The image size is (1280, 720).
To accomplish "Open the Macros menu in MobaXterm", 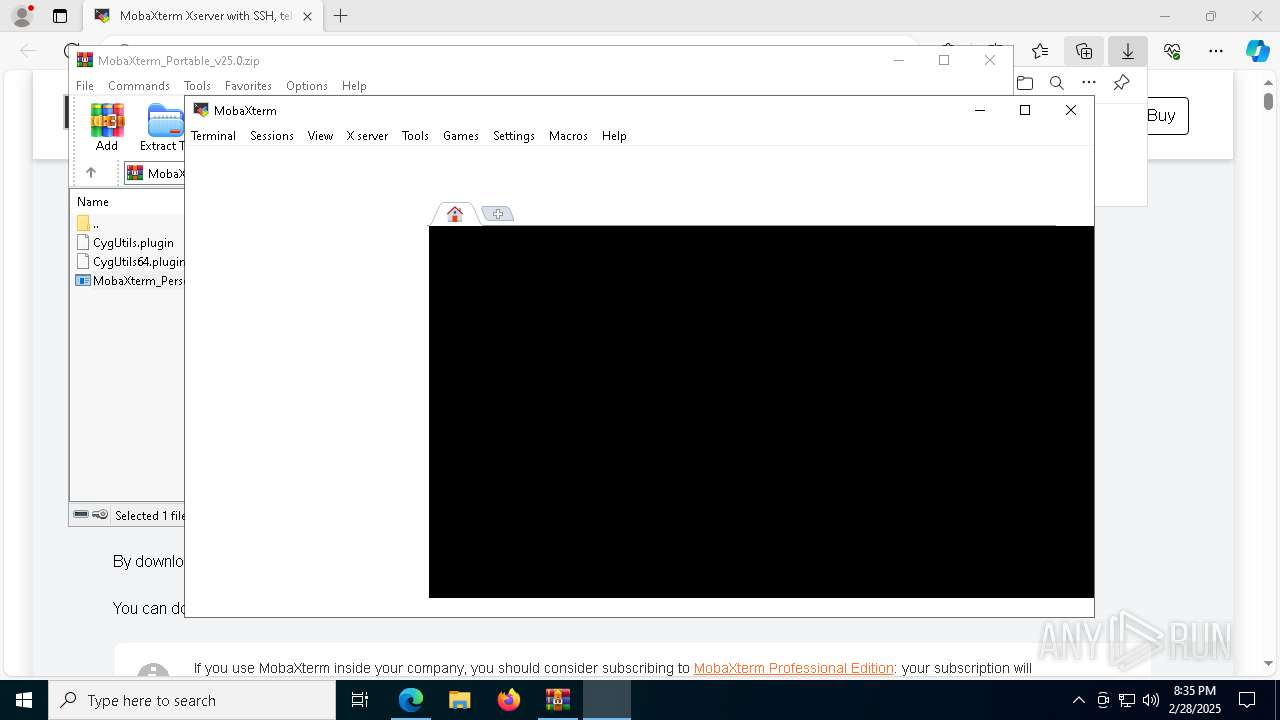I will 568,136.
